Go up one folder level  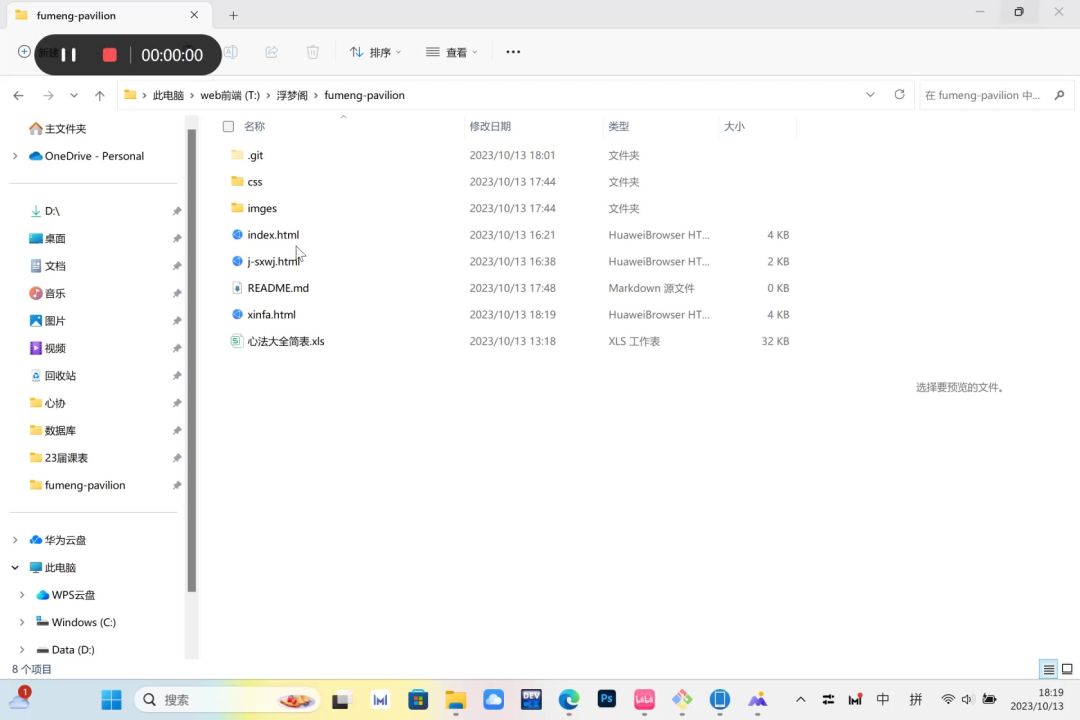100,95
